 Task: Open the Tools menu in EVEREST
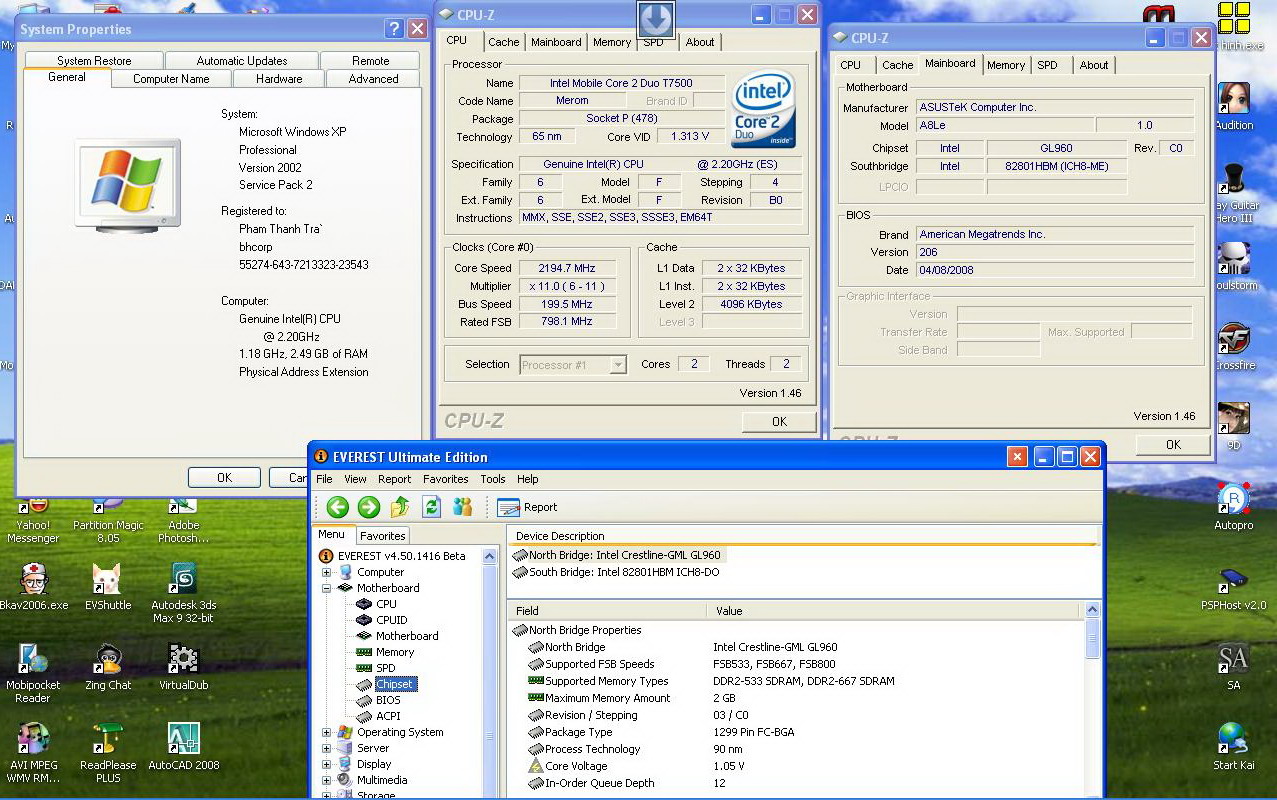(x=493, y=479)
